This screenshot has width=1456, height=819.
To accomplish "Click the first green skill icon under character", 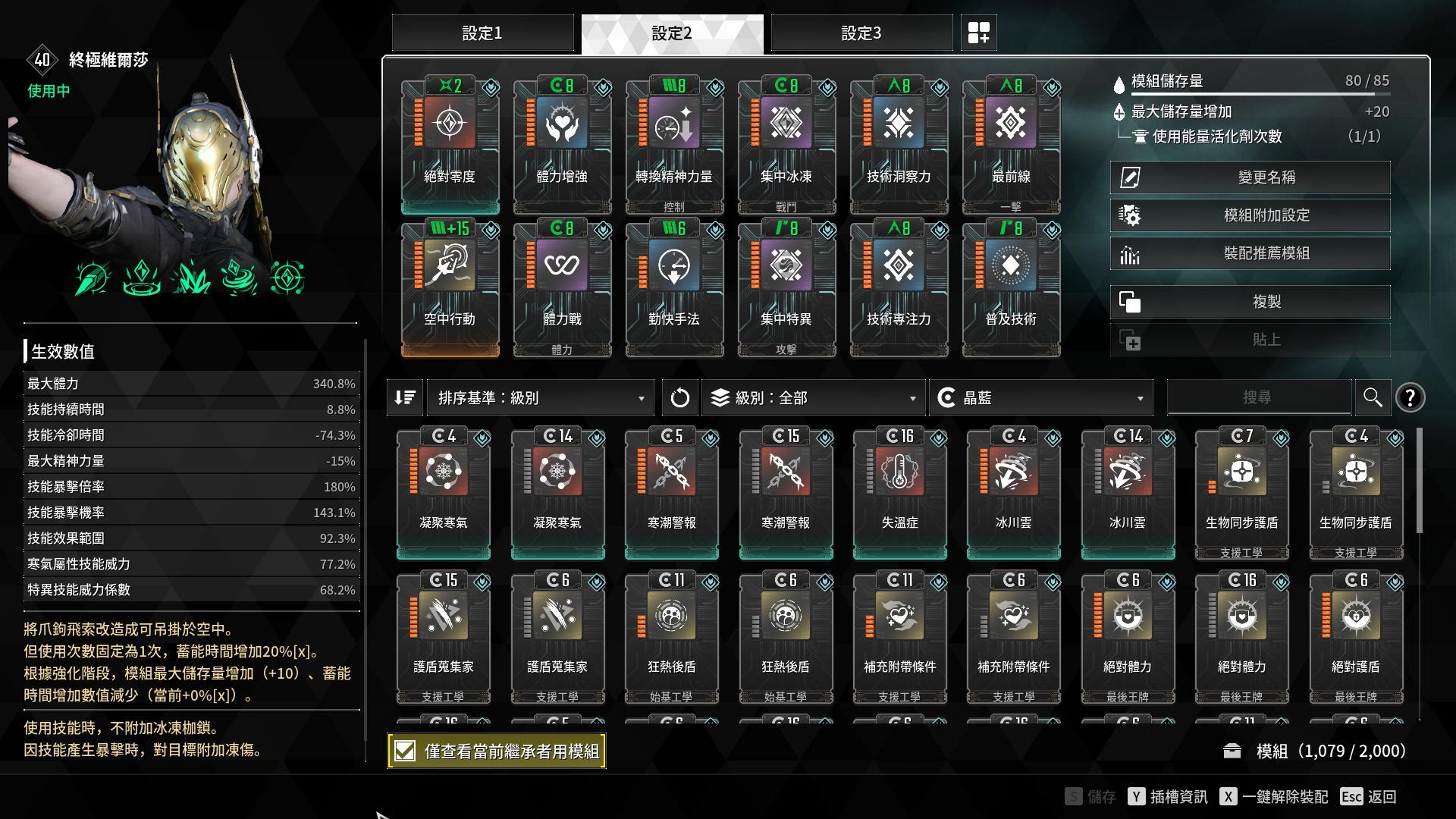I will (x=93, y=278).
